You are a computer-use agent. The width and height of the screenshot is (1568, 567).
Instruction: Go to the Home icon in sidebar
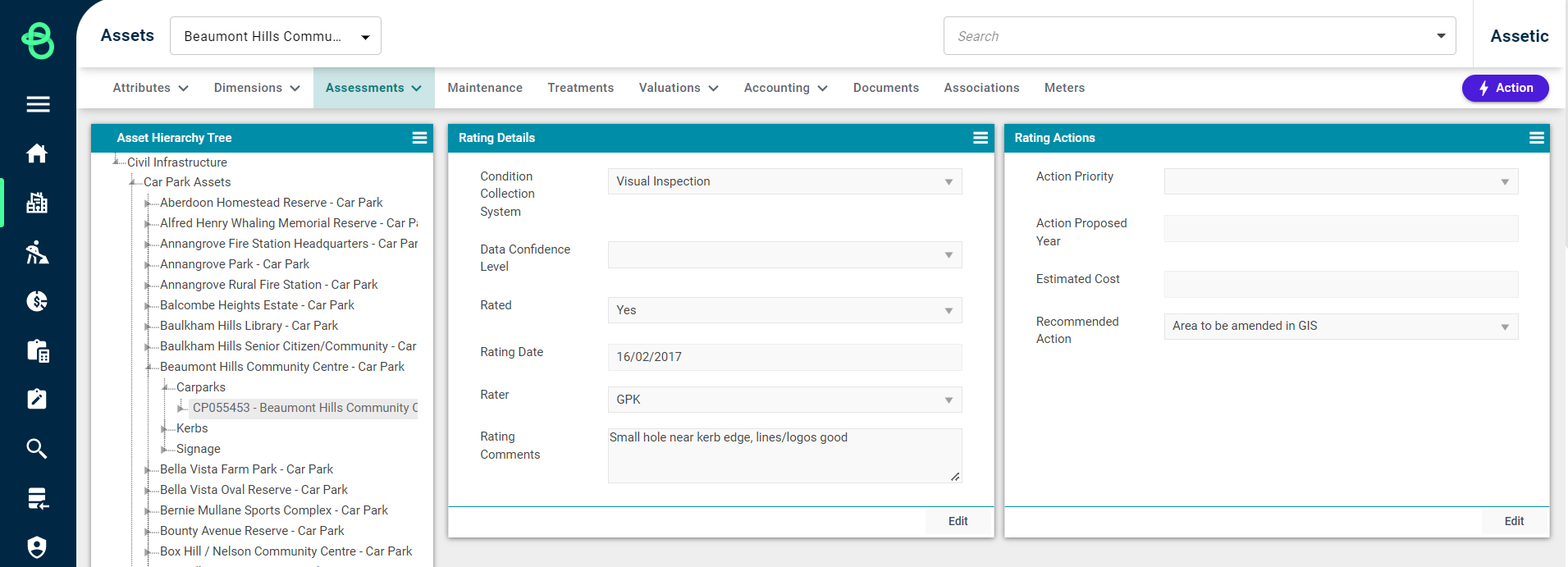tap(37, 153)
